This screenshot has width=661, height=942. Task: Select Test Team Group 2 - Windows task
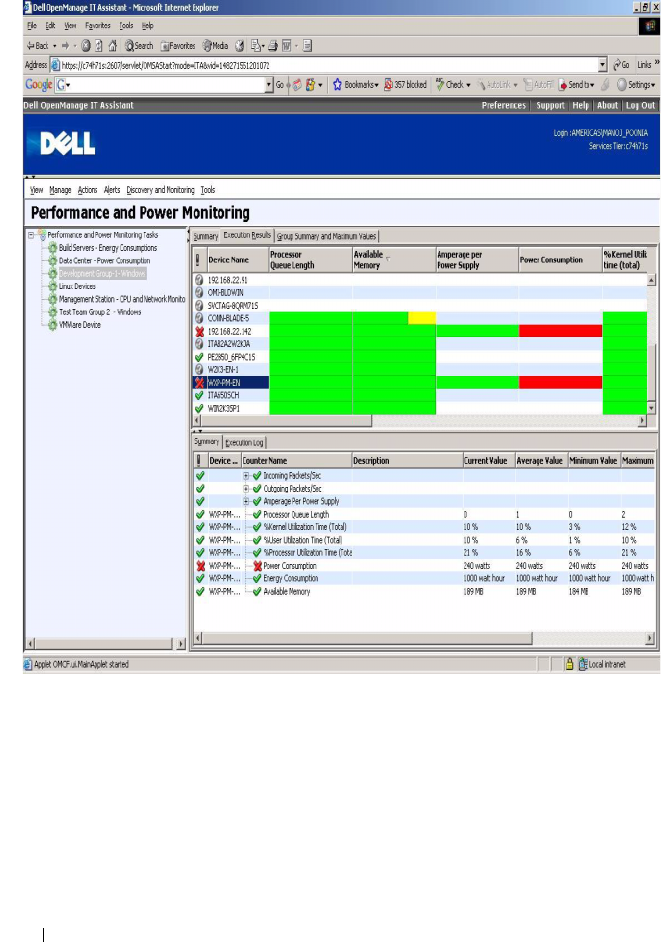coord(100,312)
